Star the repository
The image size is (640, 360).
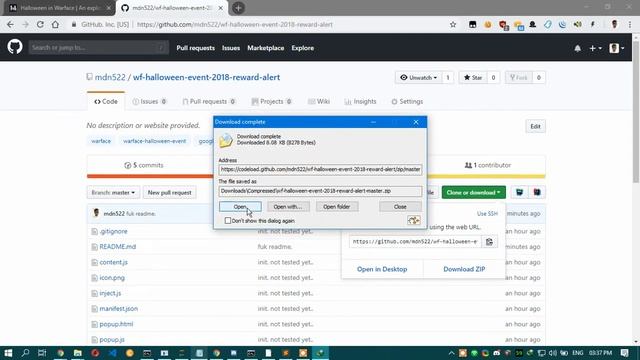pyautogui.click(x=473, y=78)
